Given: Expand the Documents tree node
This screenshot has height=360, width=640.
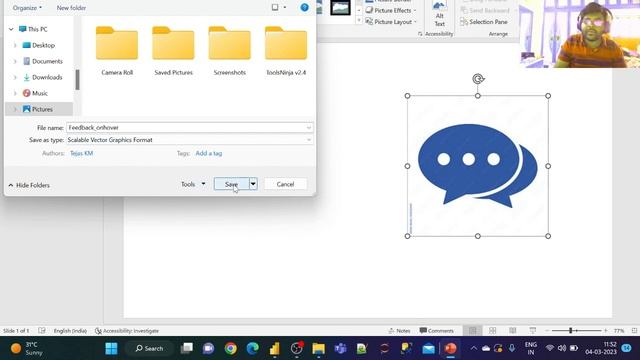Looking at the screenshot, I should click(15, 61).
